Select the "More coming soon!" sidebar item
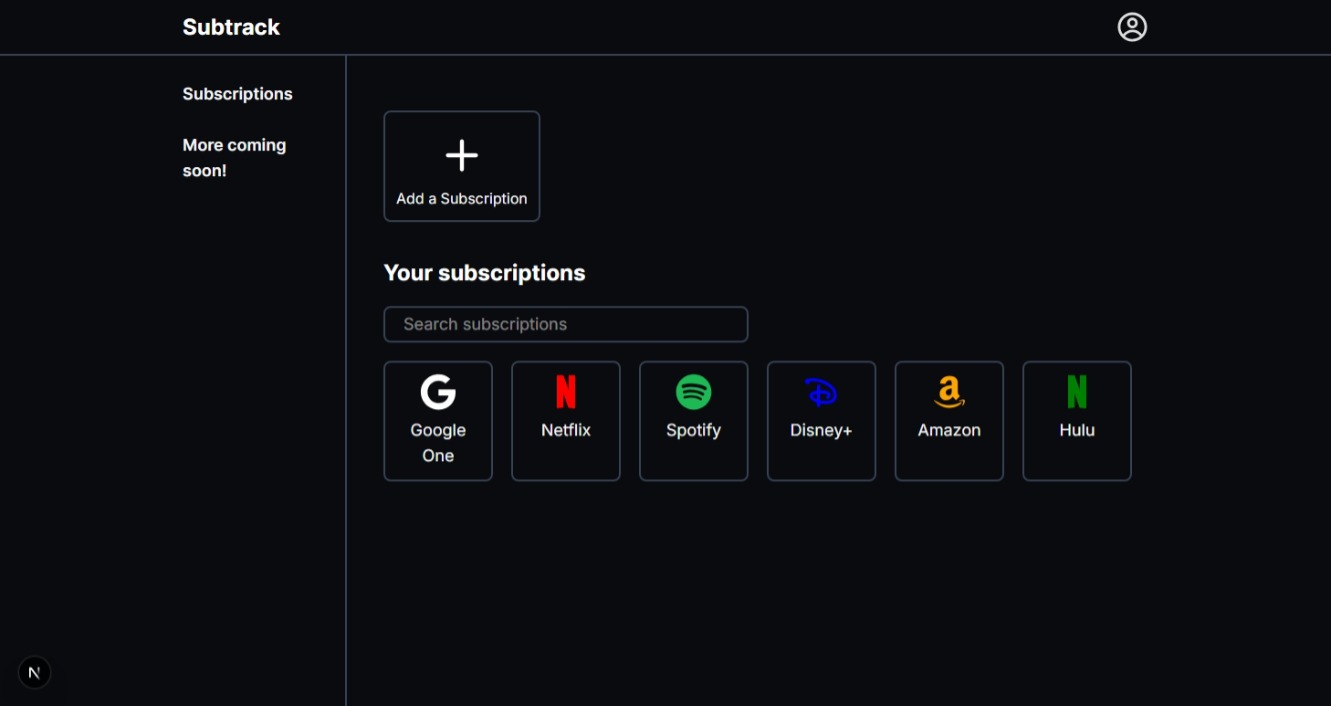Image resolution: width=1331 pixels, height=706 pixels. tap(234, 158)
